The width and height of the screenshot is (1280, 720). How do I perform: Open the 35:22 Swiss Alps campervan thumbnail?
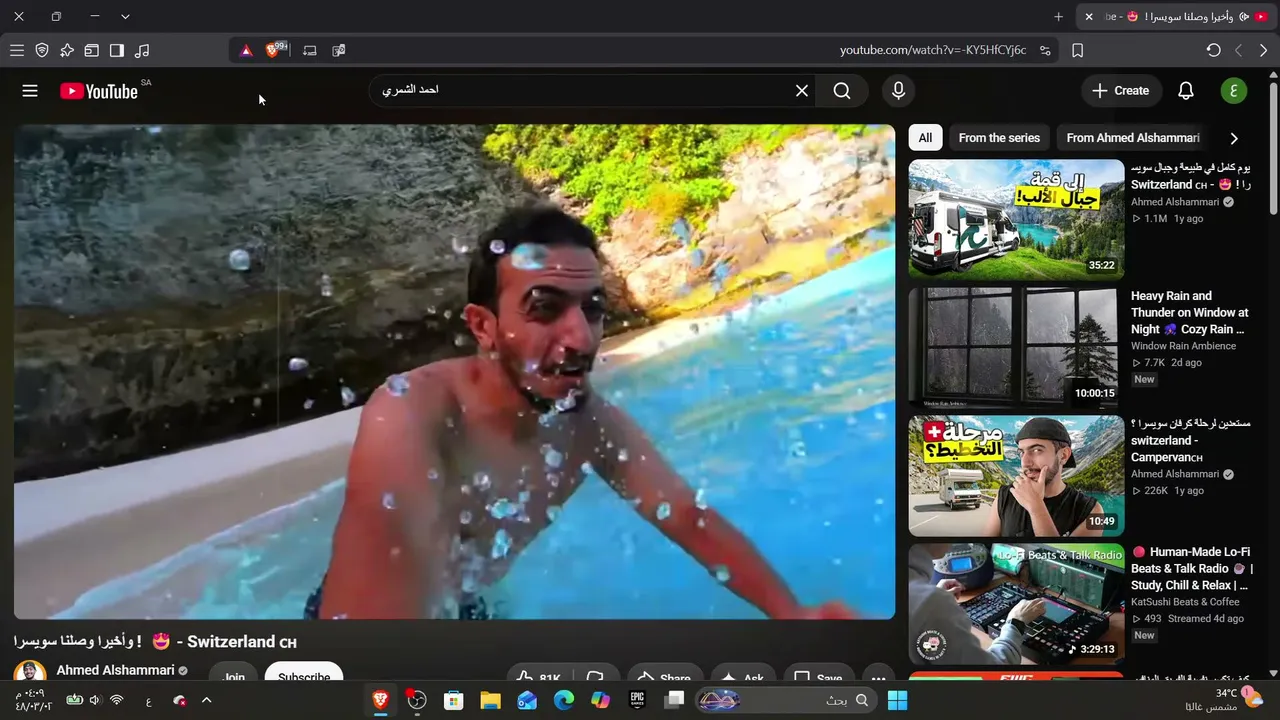pos(1016,219)
